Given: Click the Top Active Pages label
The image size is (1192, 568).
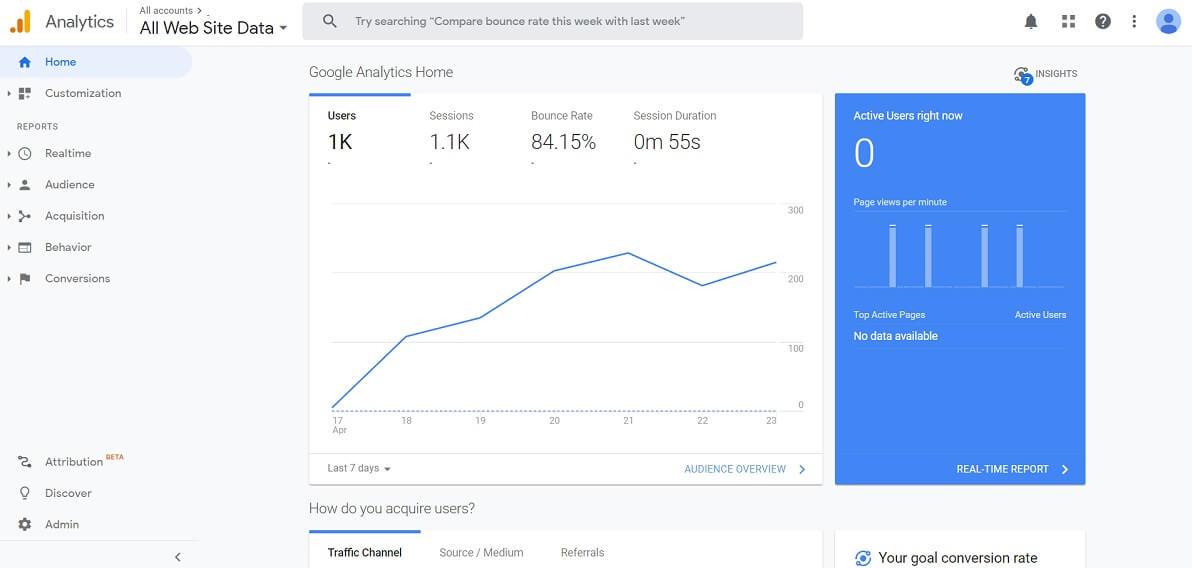Looking at the screenshot, I should 889,315.
